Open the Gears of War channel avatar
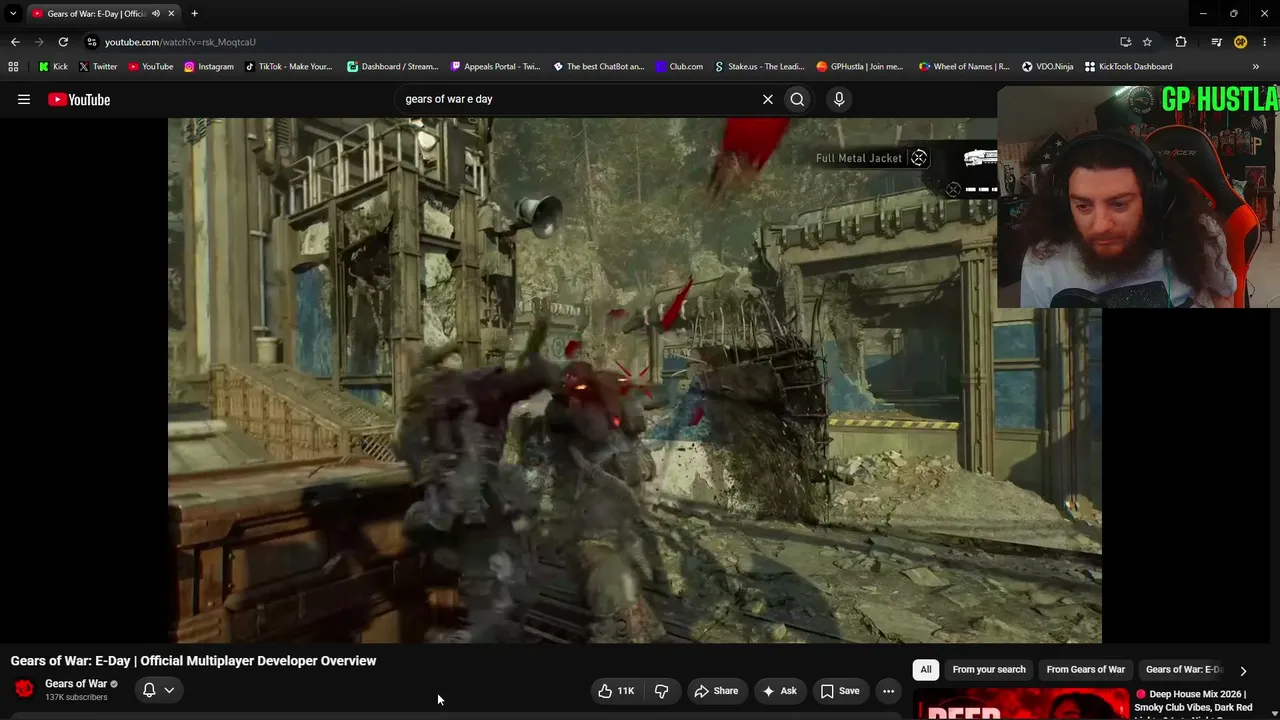This screenshot has height=720, width=1280. [24, 689]
